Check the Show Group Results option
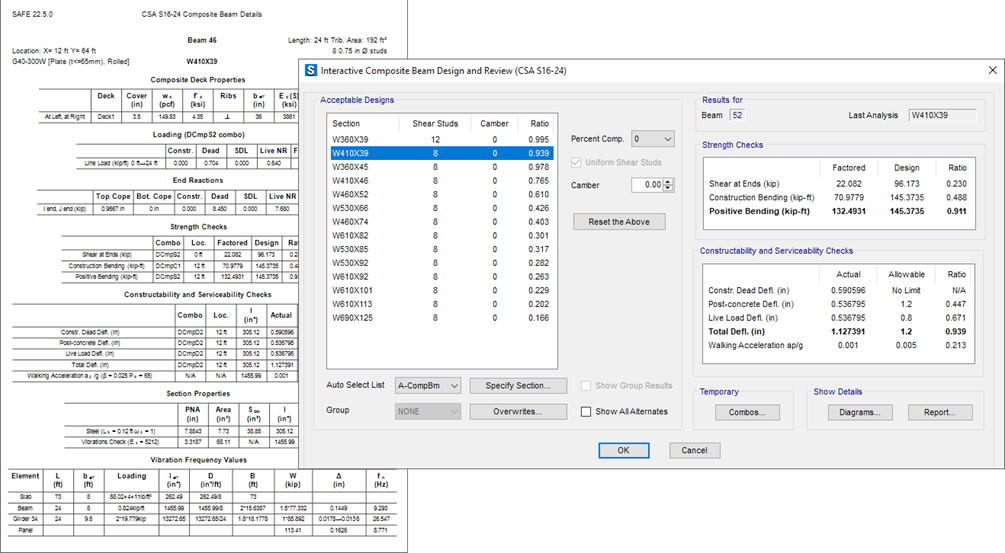1005x553 pixels. coord(586,385)
